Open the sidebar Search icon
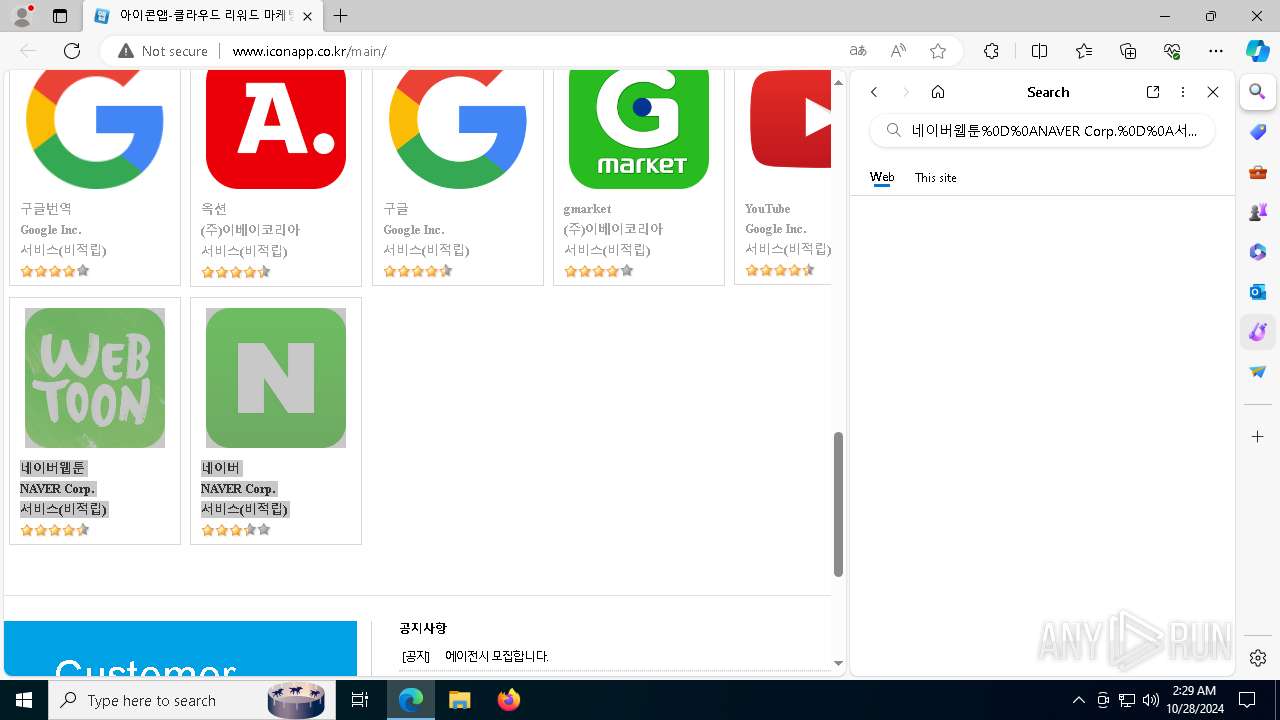This screenshot has width=1280, height=720. [x=1258, y=92]
